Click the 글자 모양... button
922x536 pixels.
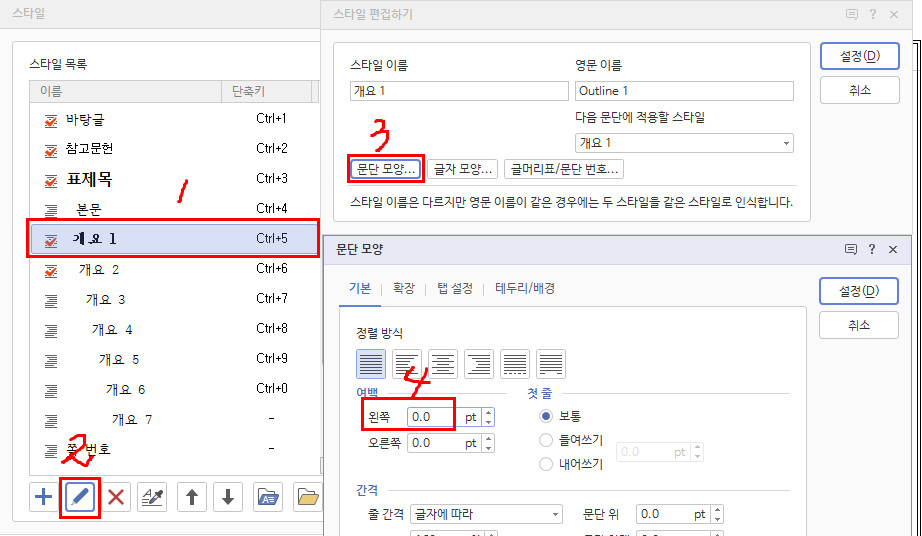pyautogui.click(x=462, y=169)
